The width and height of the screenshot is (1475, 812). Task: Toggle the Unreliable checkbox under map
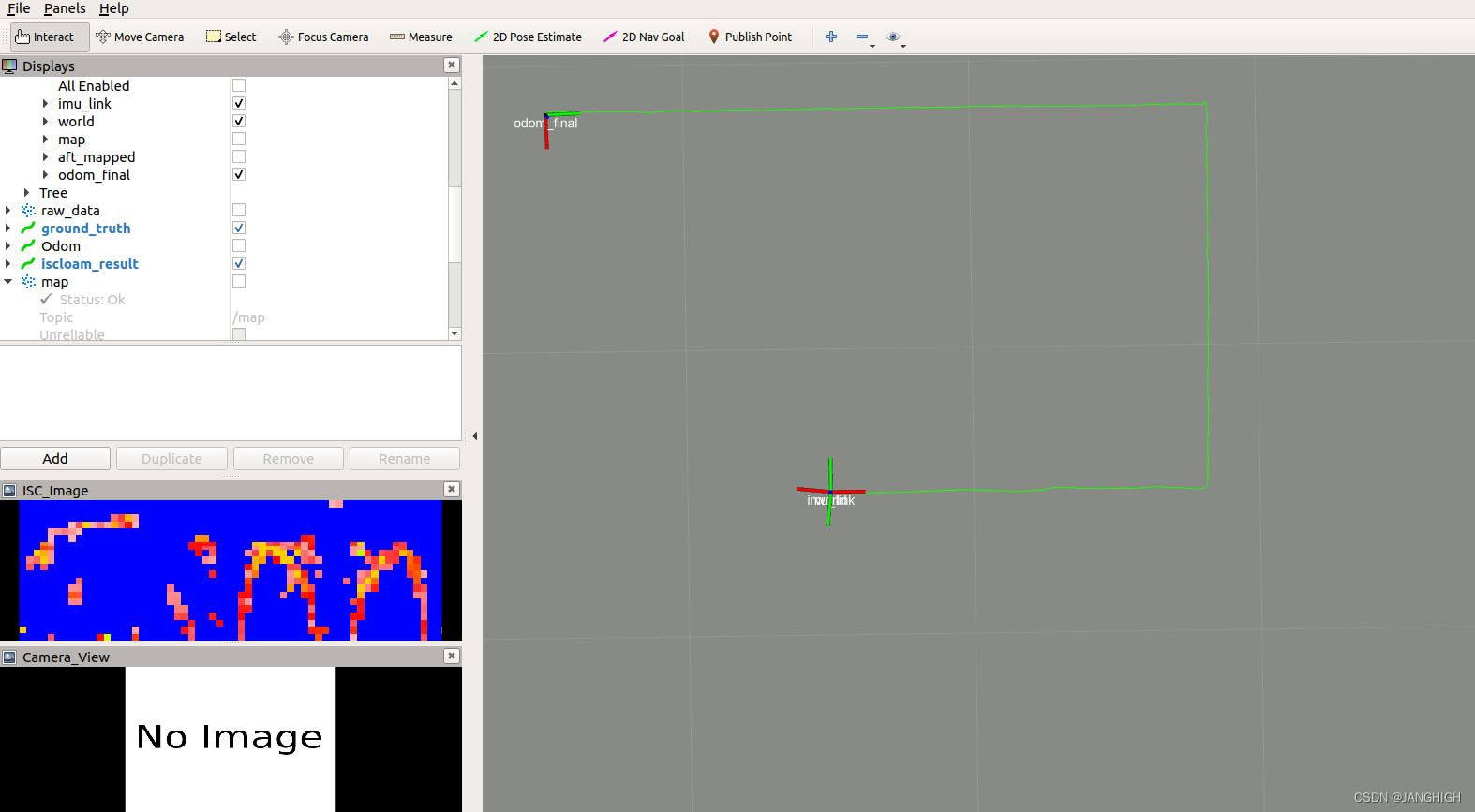point(239,334)
